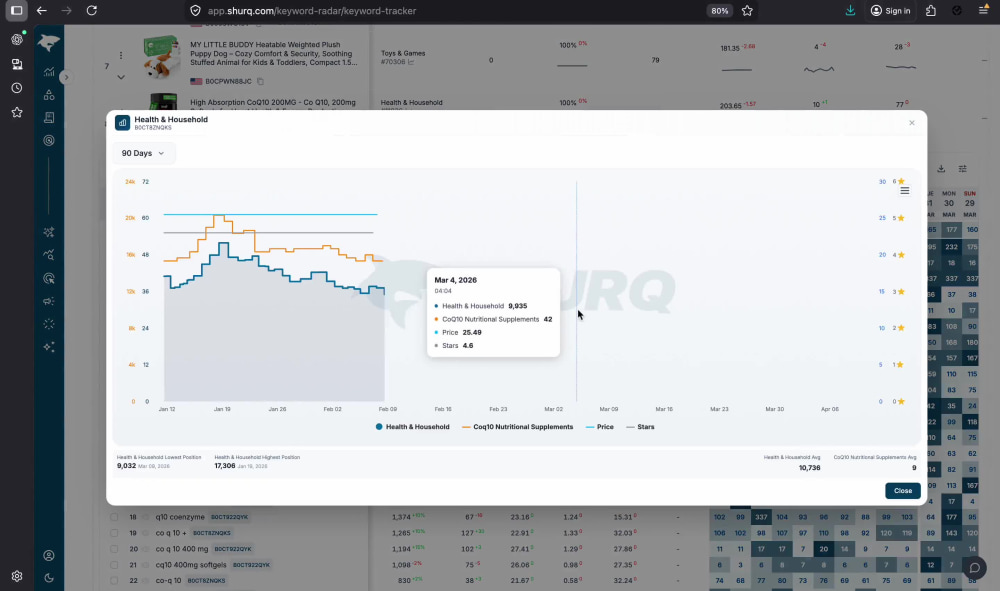Toggle dark mode moon icon

pos(49,578)
